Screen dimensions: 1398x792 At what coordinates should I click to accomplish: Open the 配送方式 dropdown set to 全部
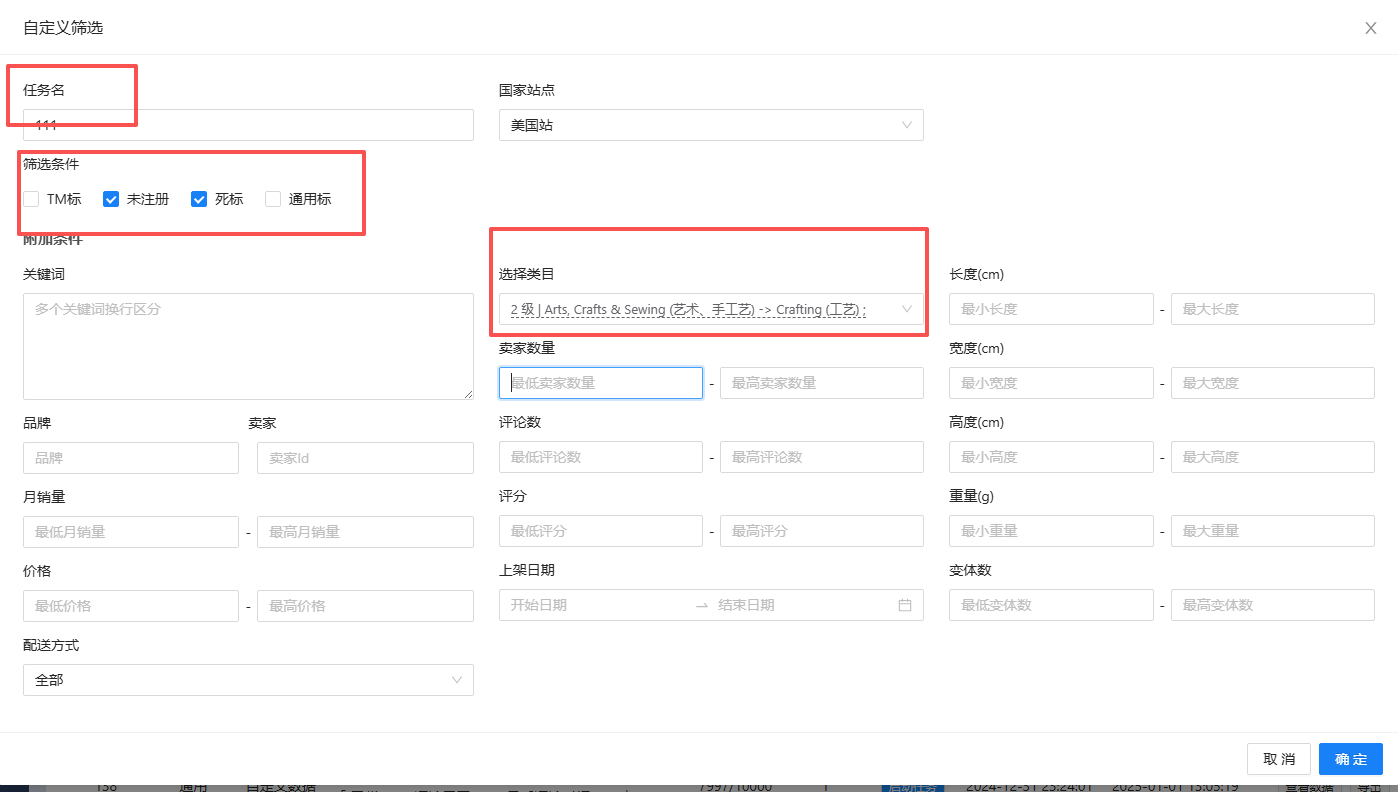tap(248, 680)
